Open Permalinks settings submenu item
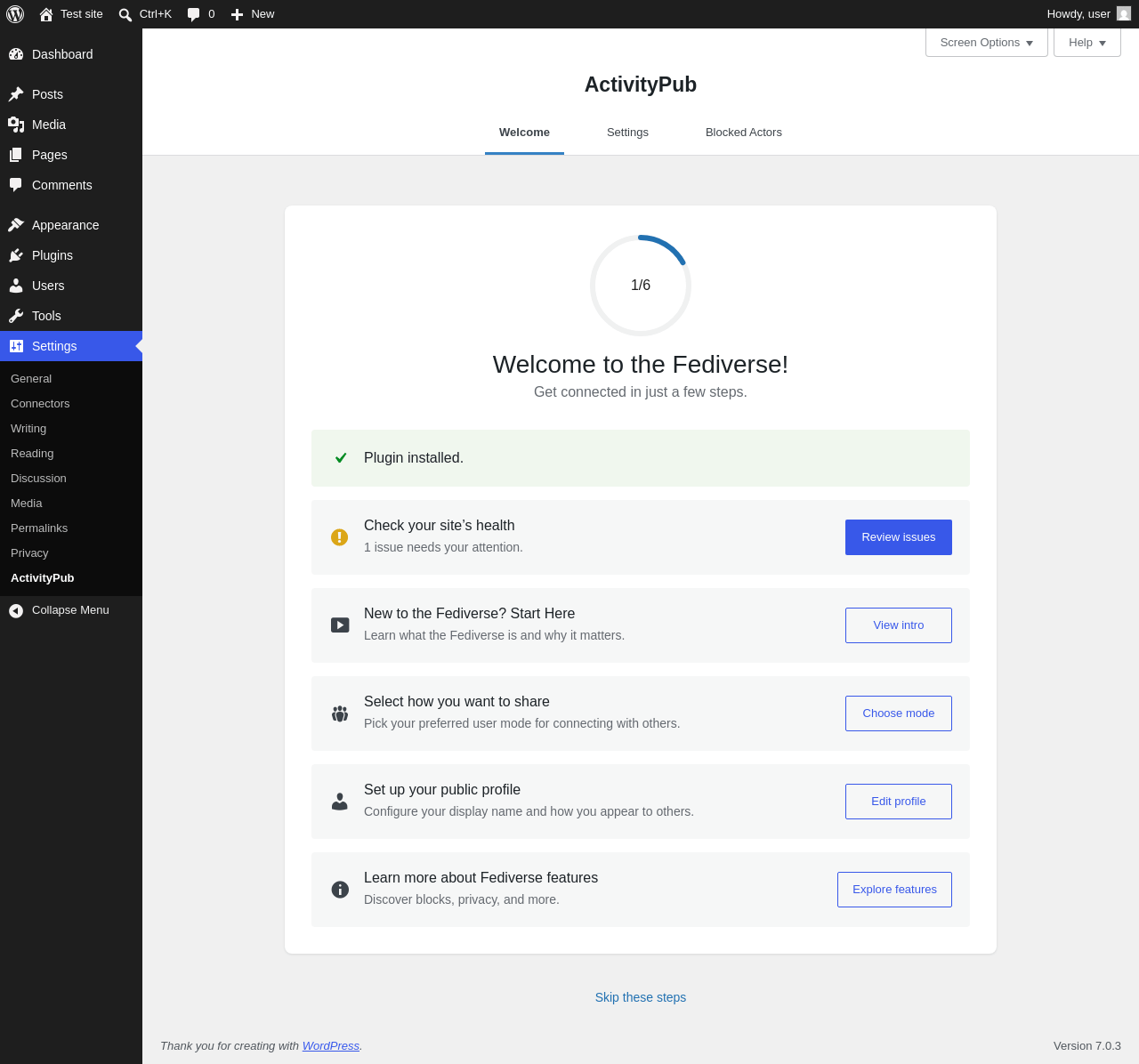Screen dimensions: 1139x1064 click(39, 528)
